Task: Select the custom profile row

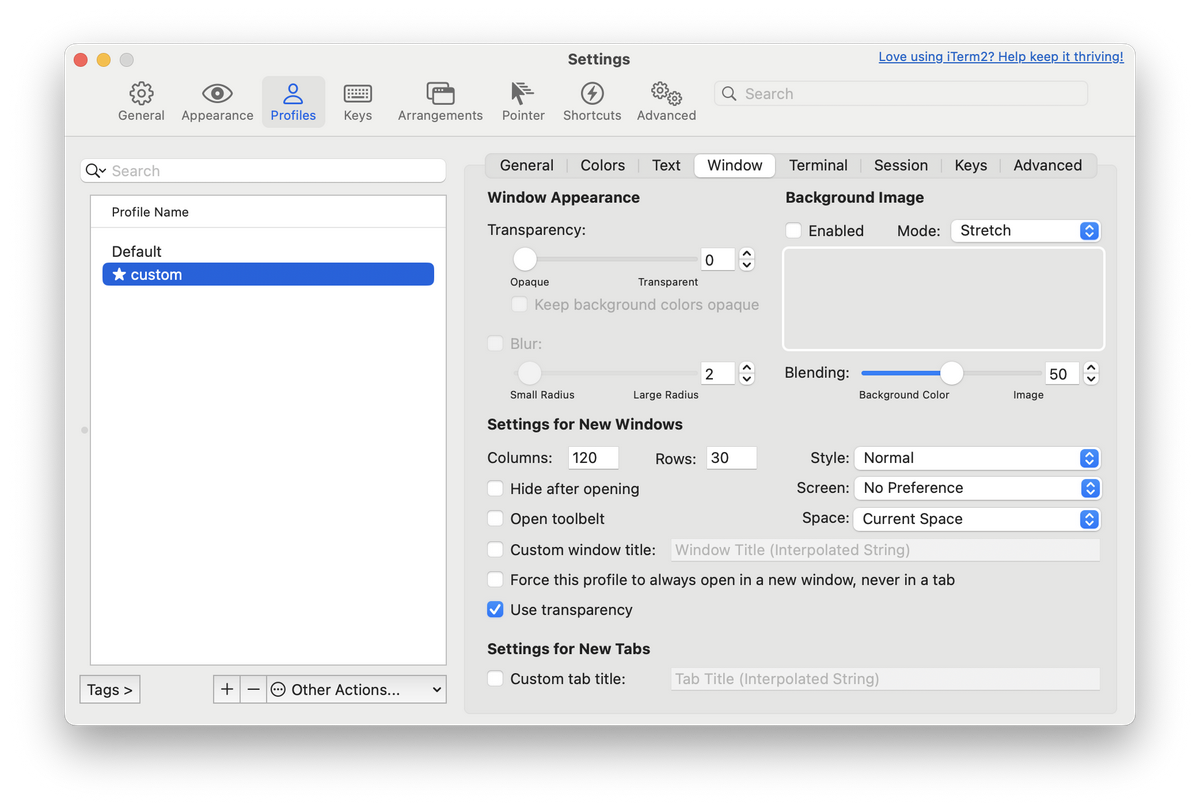Action: [x=268, y=274]
